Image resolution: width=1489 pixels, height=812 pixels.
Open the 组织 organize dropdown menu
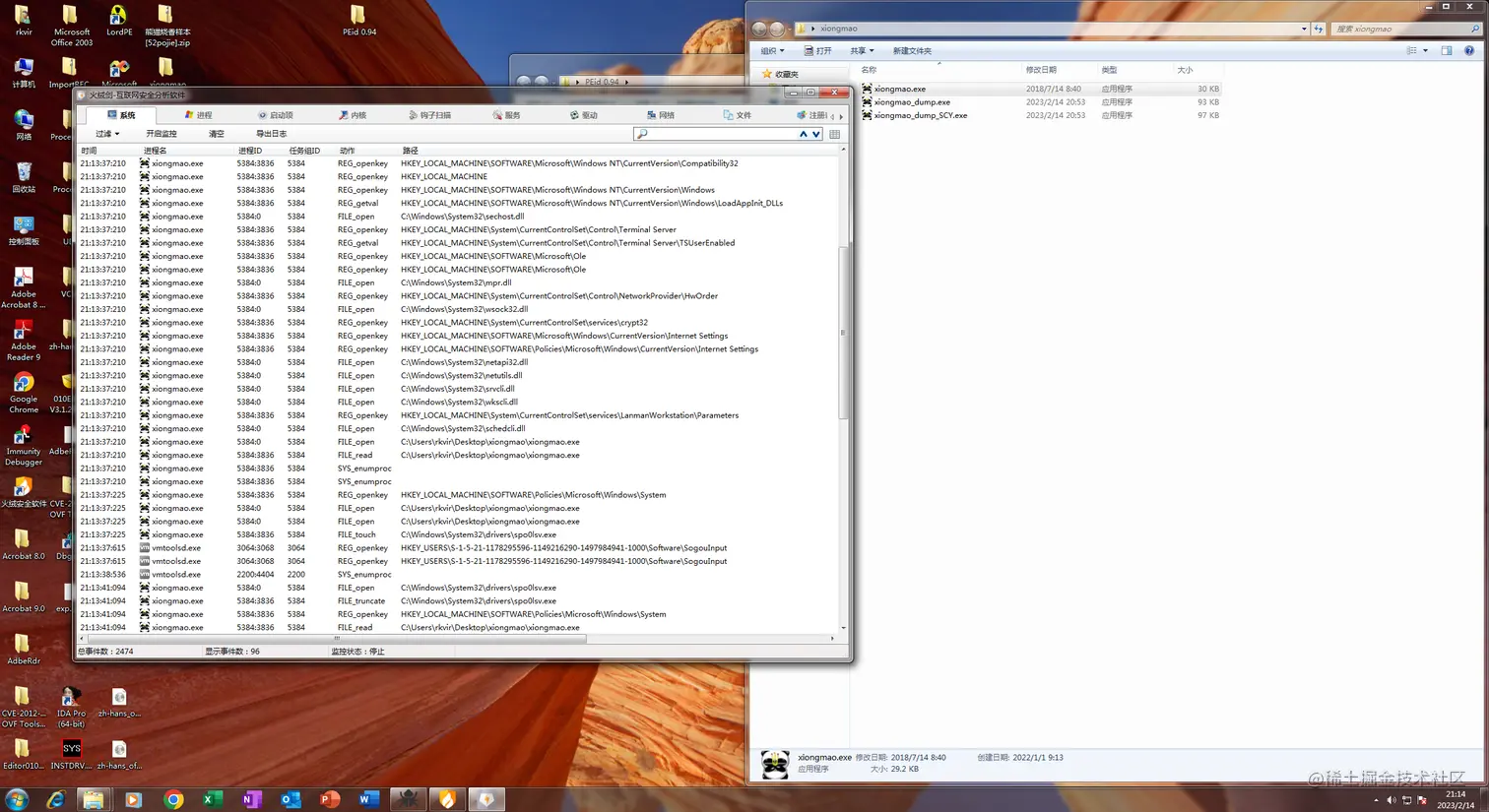click(772, 50)
